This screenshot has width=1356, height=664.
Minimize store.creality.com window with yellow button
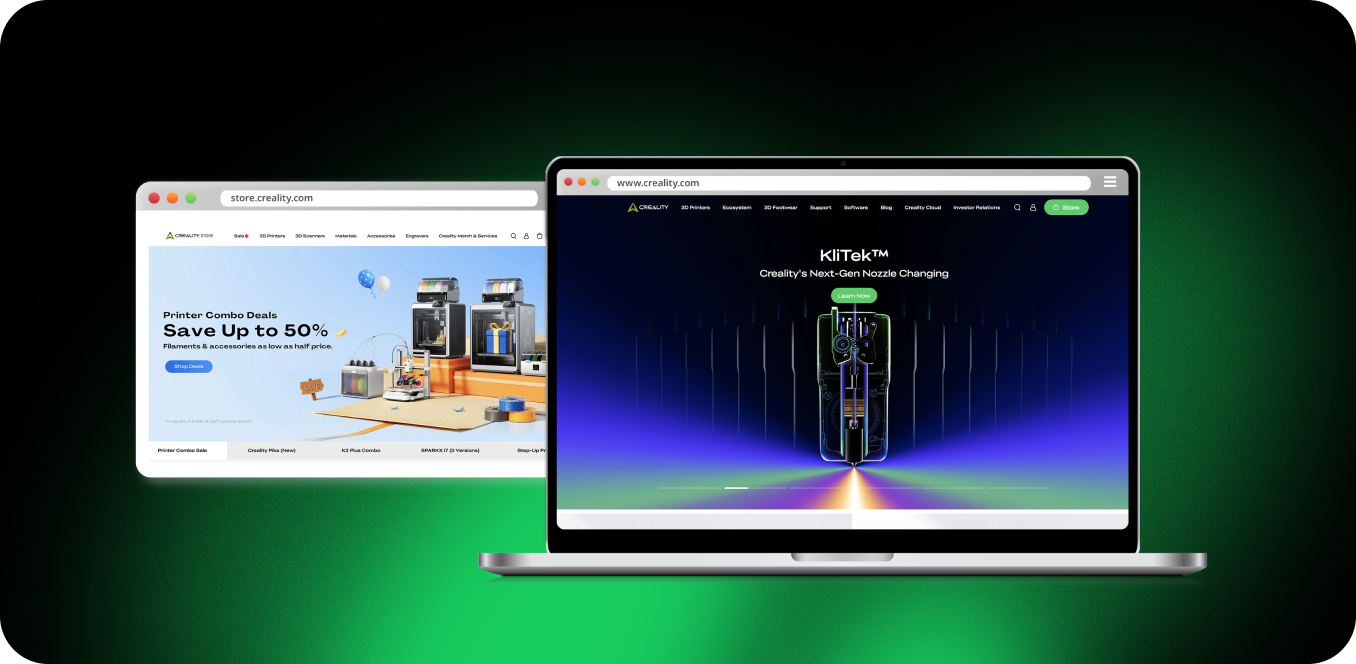click(x=172, y=198)
